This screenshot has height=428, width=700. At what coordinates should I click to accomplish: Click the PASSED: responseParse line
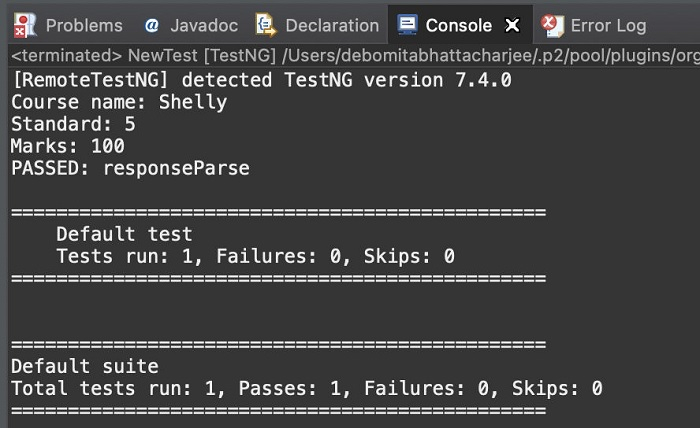point(130,168)
